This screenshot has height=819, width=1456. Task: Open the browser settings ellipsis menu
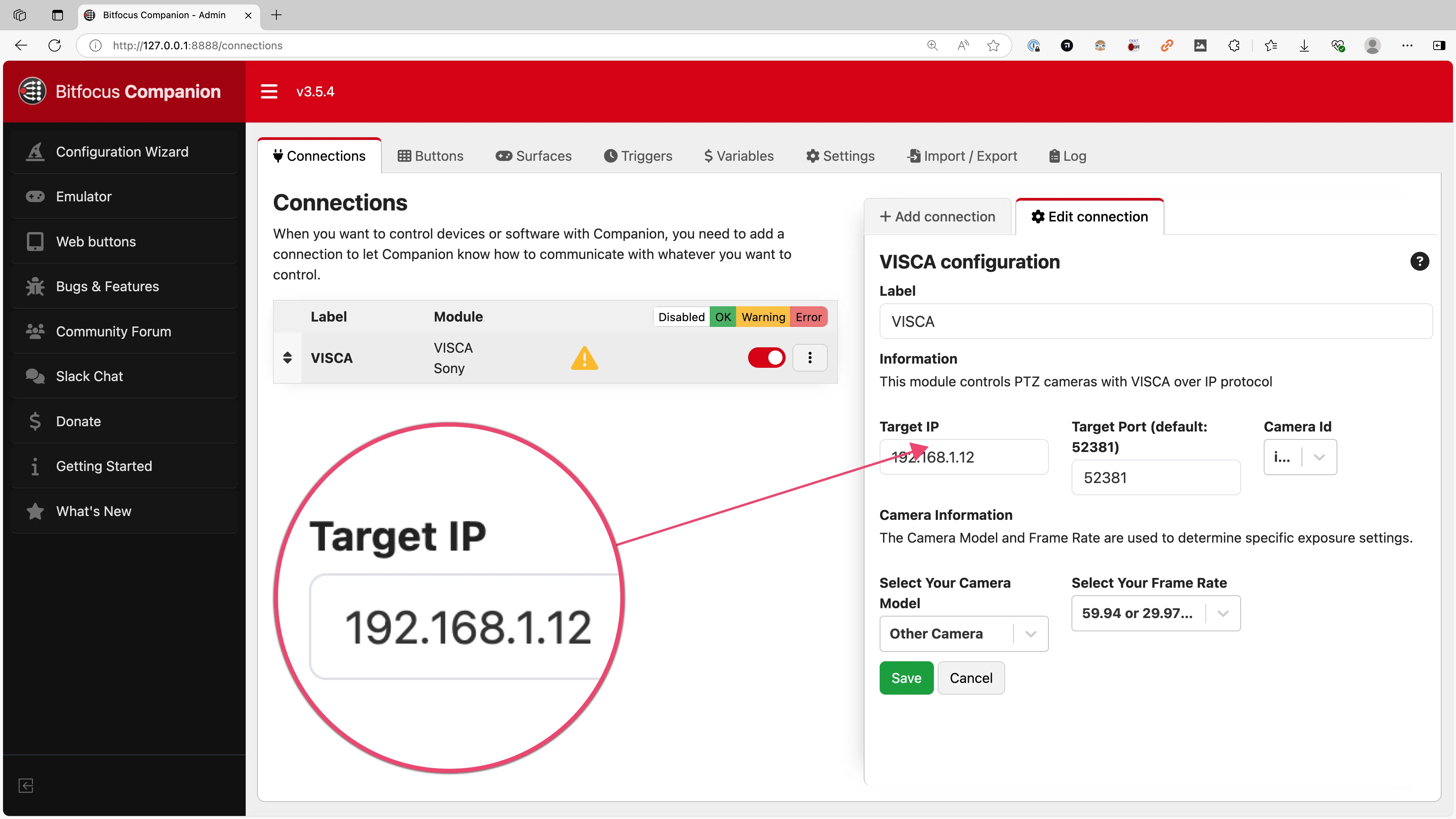[1407, 45]
